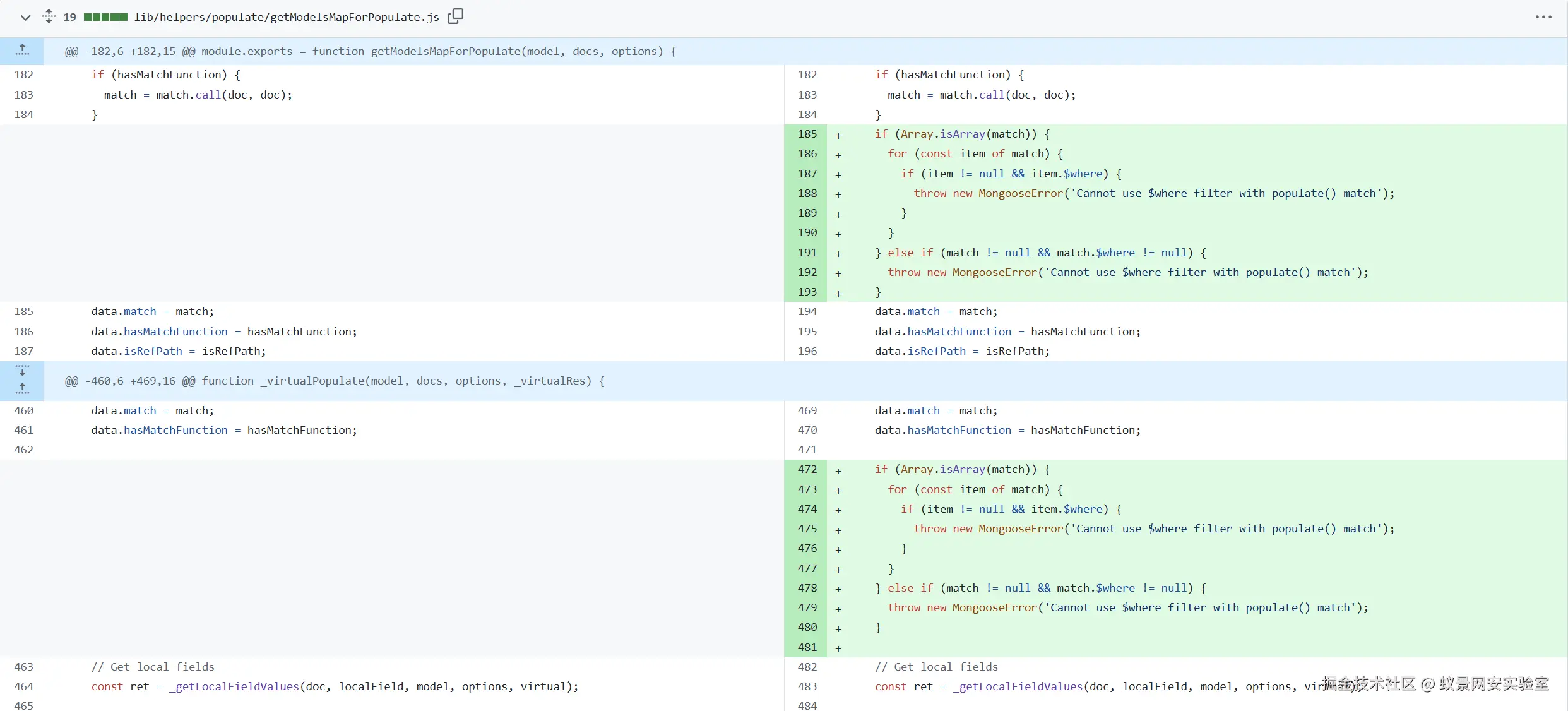The height and width of the screenshot is (711, 1568).
Task: Expand down arrow before the _virtualPopulate hunk
Action: [x=22, y=371]
